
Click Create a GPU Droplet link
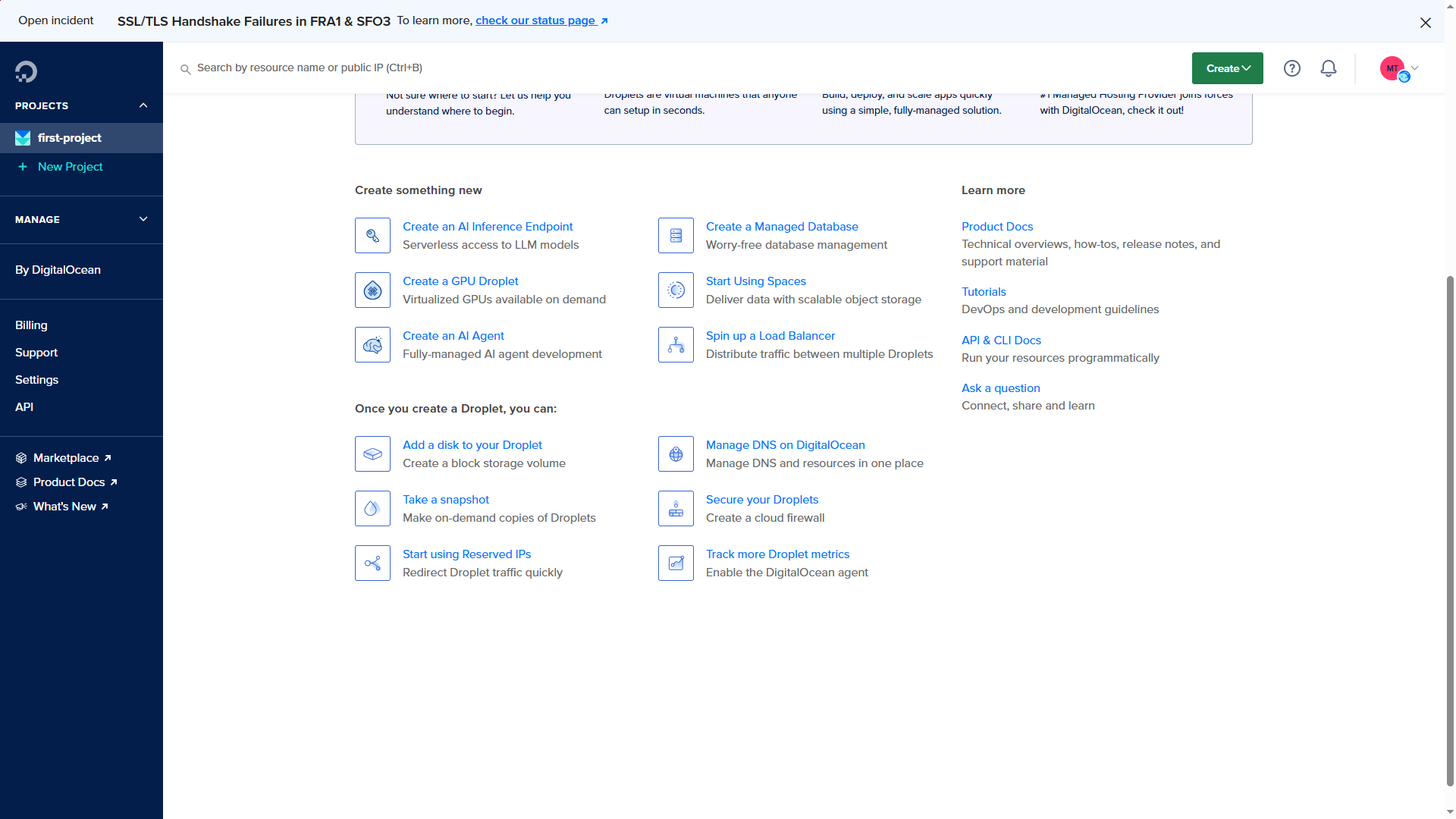tap(460, 281)
